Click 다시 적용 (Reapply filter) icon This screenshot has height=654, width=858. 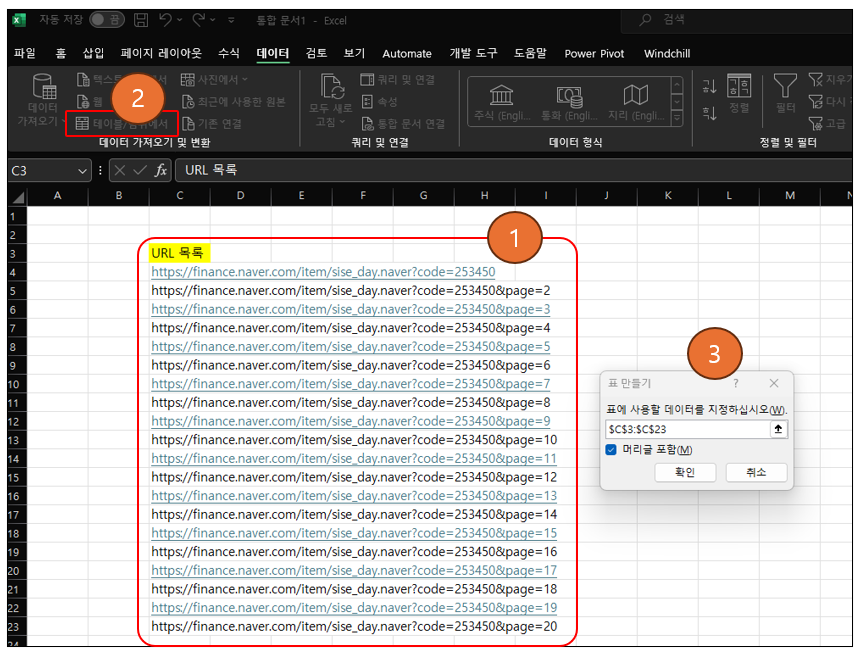click(815, 102)
